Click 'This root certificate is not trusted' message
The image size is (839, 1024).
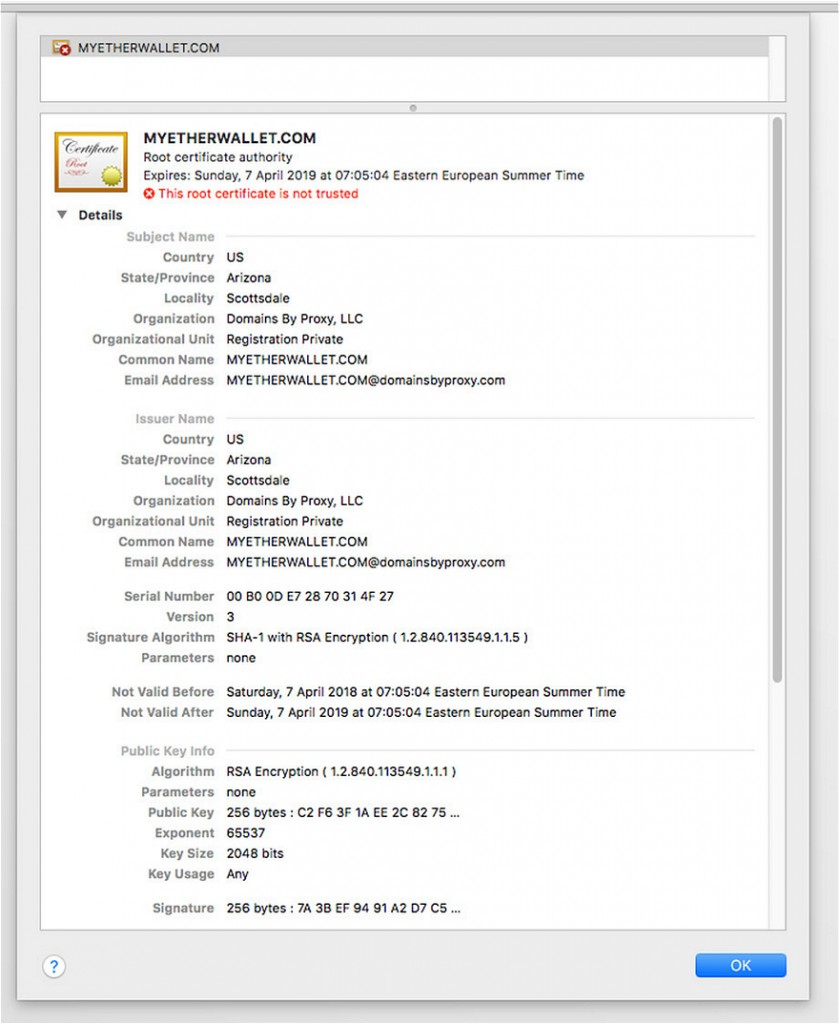point(257,194)
